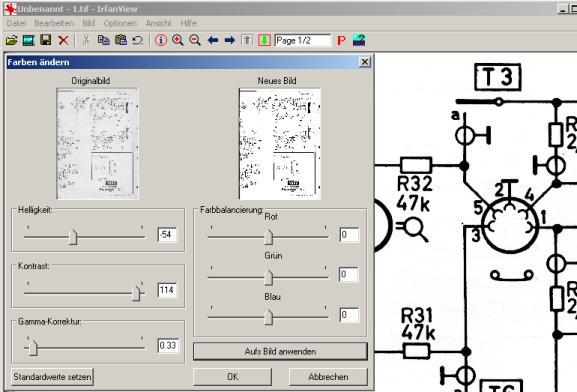
Task: Click the Standardwerte setzen button
Action: coord(52,377)
